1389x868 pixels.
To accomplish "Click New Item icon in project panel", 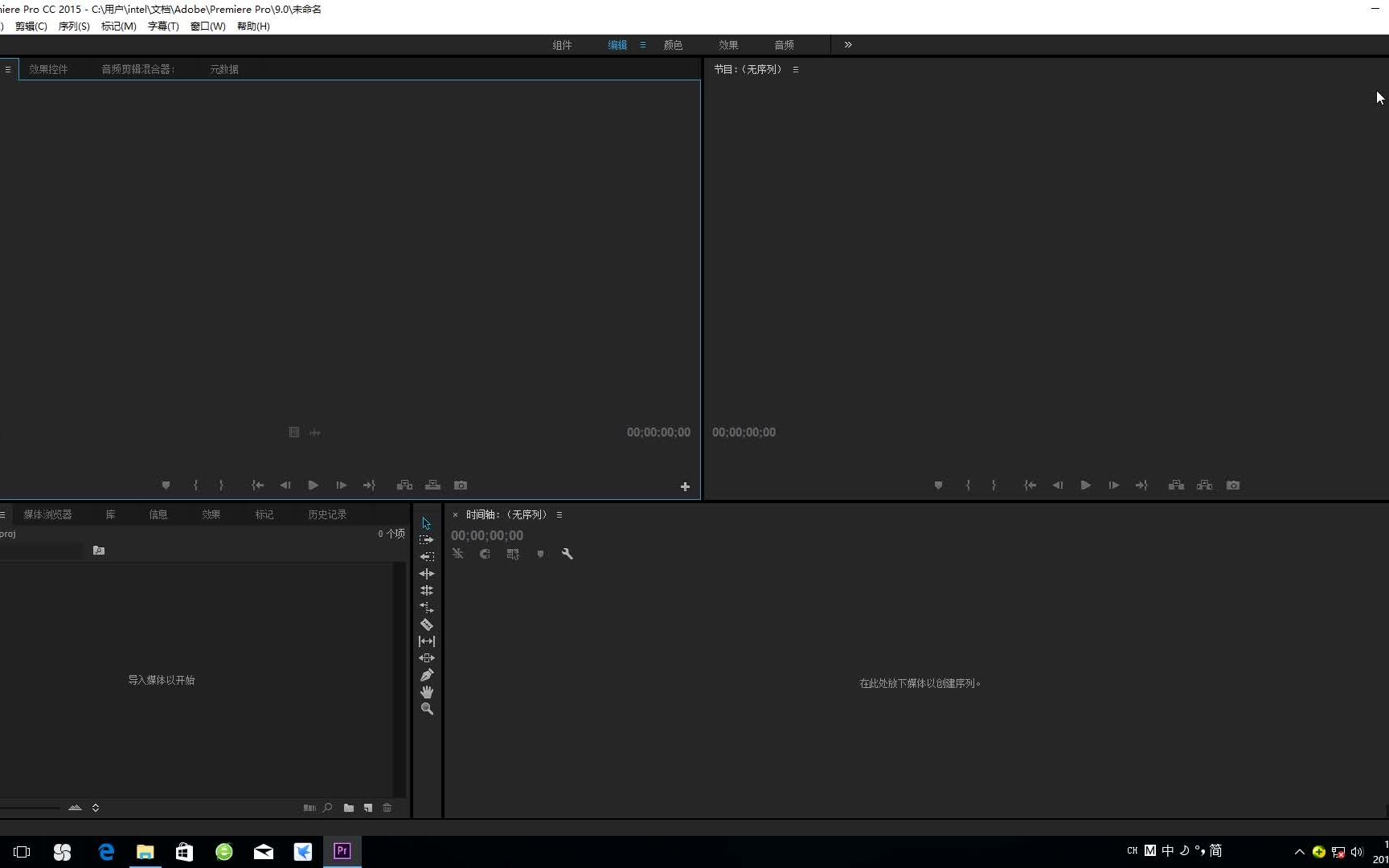I will pos(368,808).
